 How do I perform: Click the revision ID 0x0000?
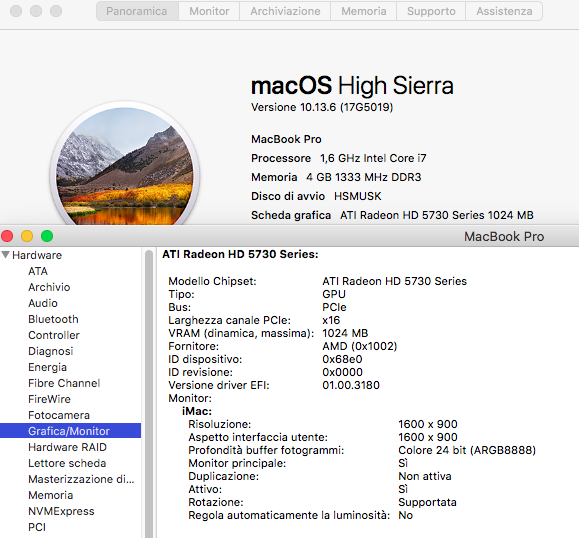342,372
